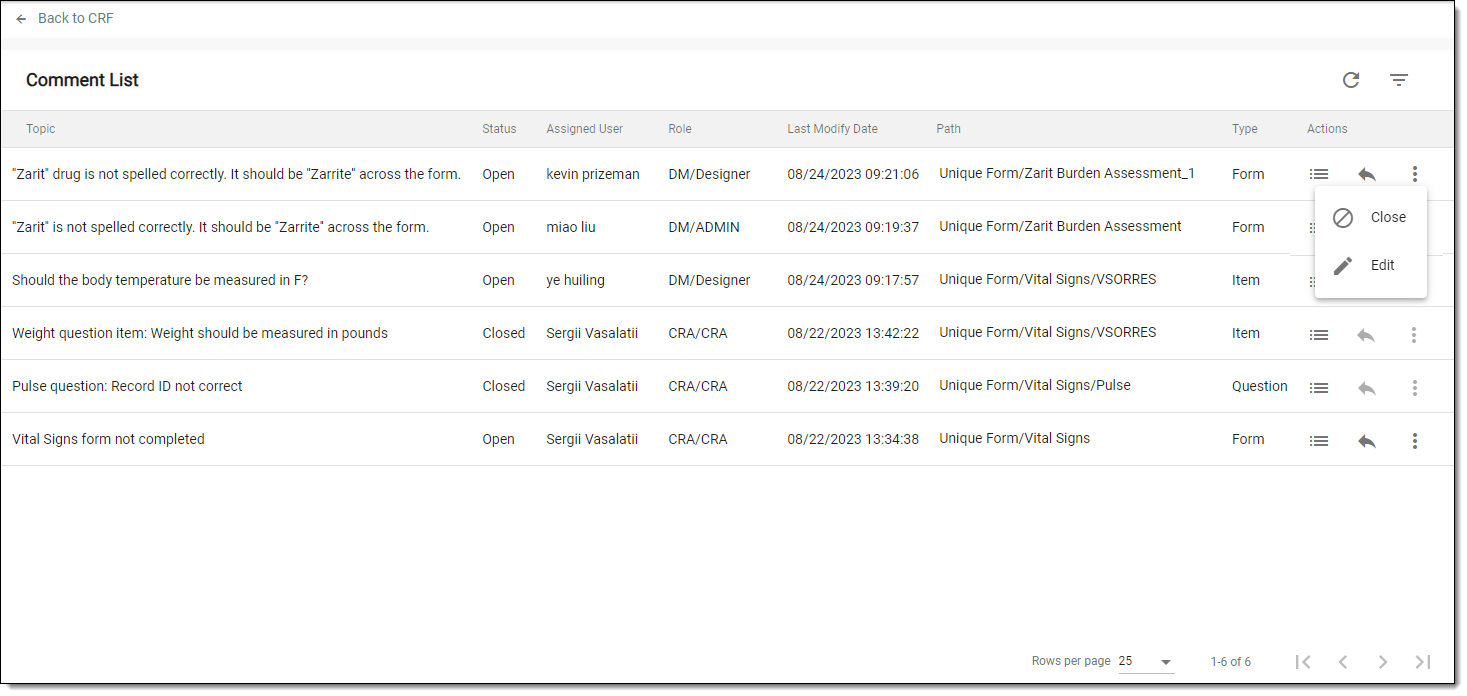Open the filter options icon
This screenshot has height=696, width=1467.
click(1399, 80)
